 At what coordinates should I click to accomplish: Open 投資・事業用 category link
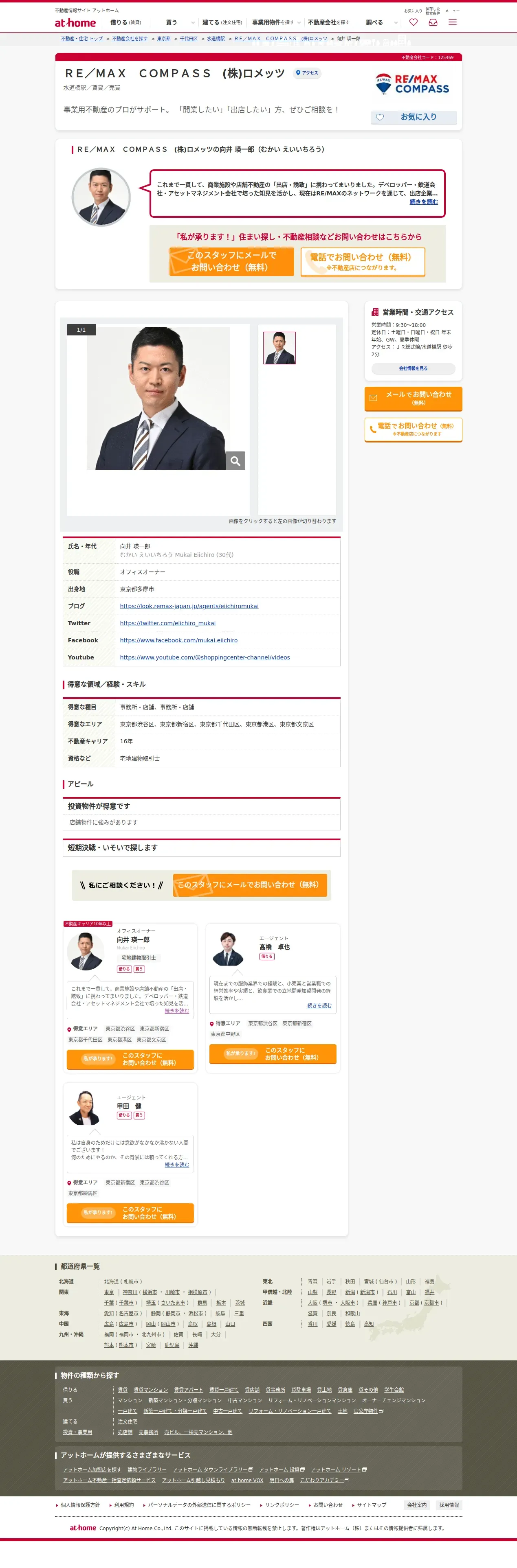click(x=77, y=1432)
